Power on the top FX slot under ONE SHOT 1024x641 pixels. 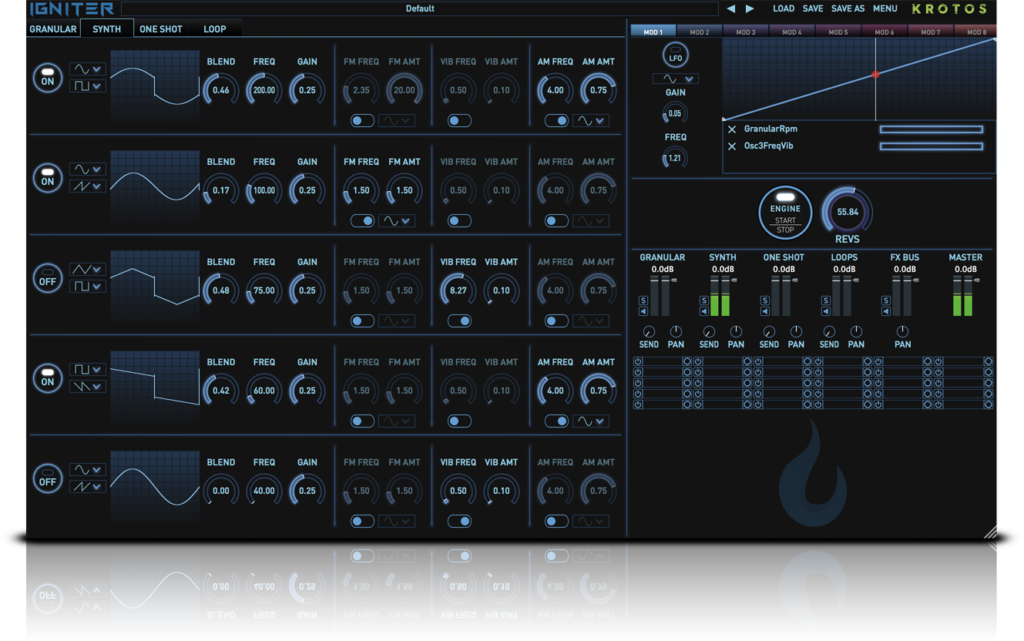click(x=758, y=361)
